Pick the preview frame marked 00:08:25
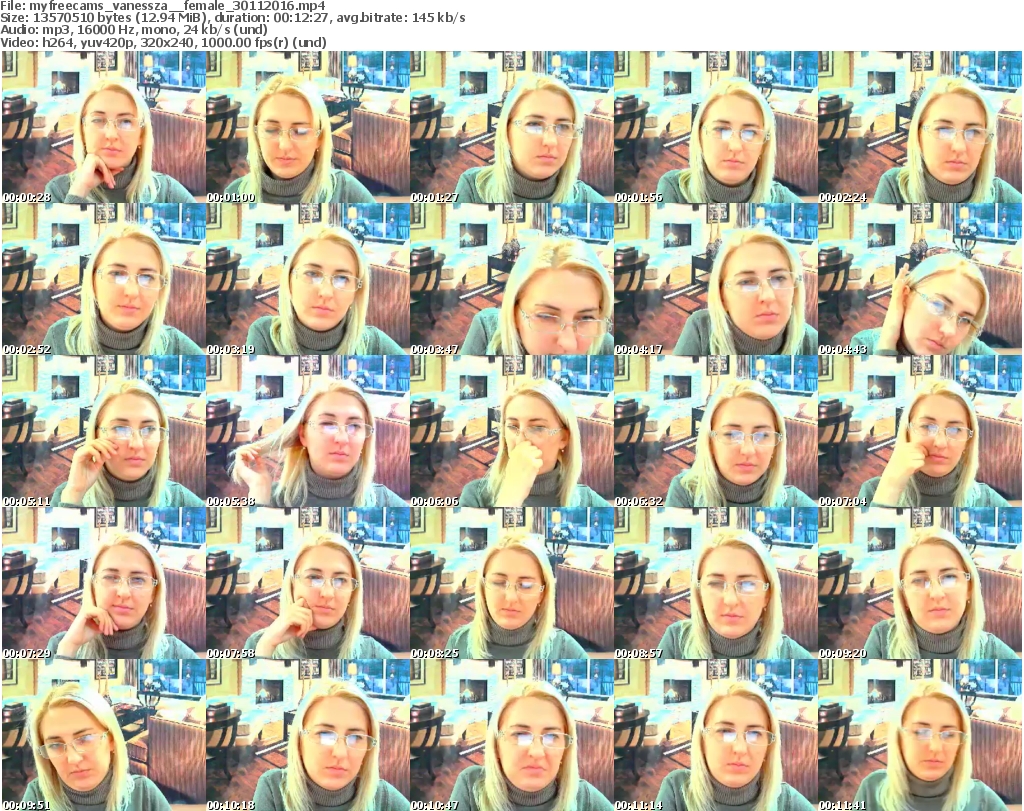Viewport: 1024px width, 811px height. click(511, 583)
